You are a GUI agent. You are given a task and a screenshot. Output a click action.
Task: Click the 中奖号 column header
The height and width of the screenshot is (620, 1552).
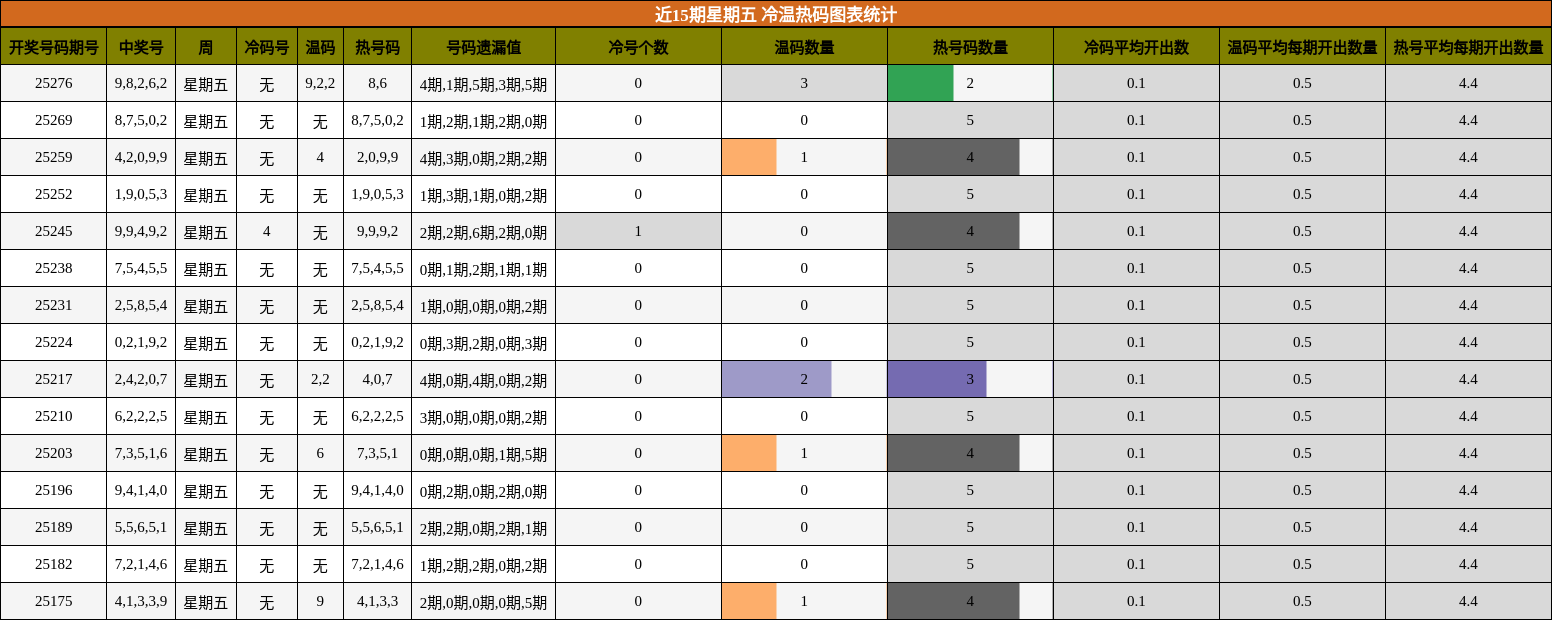point(141,47)
